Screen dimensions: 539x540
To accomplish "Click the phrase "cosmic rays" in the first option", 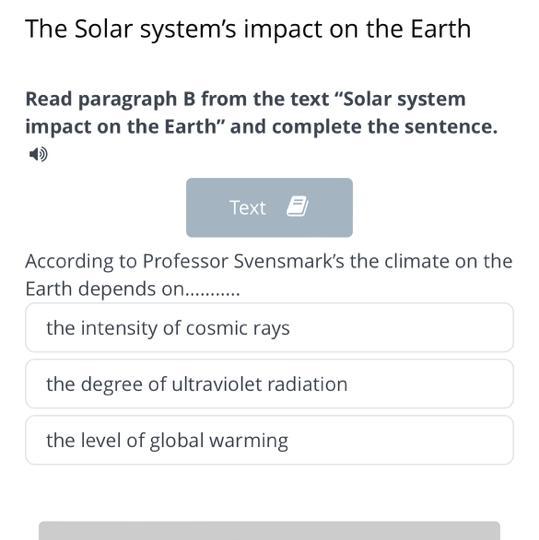I will pyautogui.click(x=238, y=328).
